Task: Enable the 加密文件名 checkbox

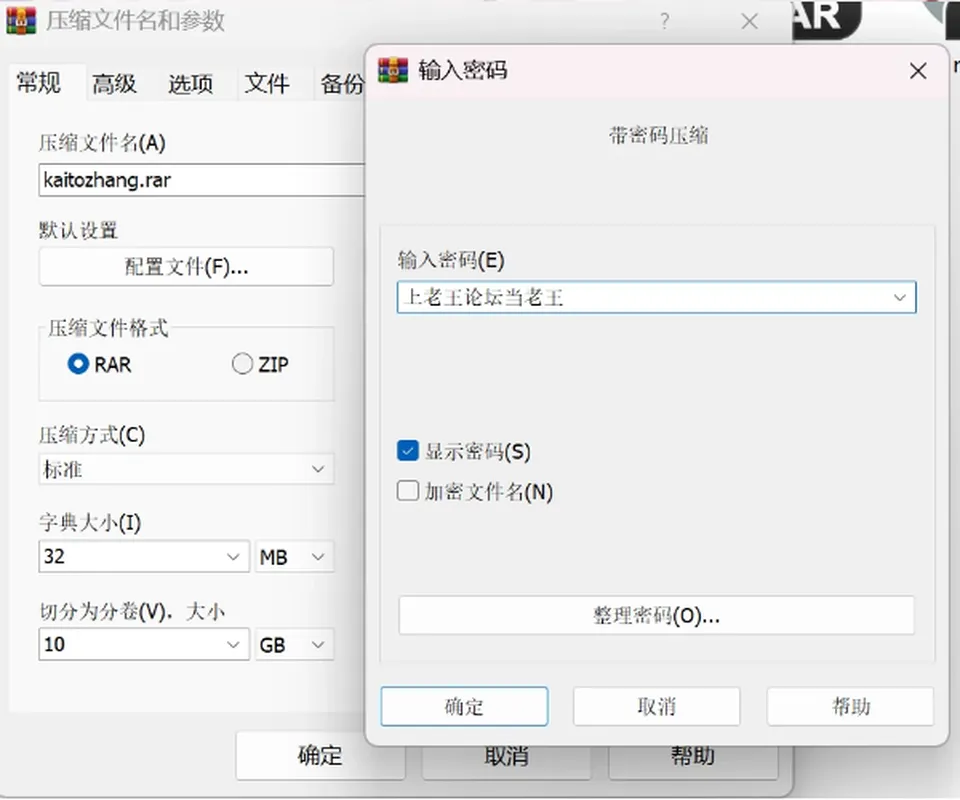Action: [408, 491]
